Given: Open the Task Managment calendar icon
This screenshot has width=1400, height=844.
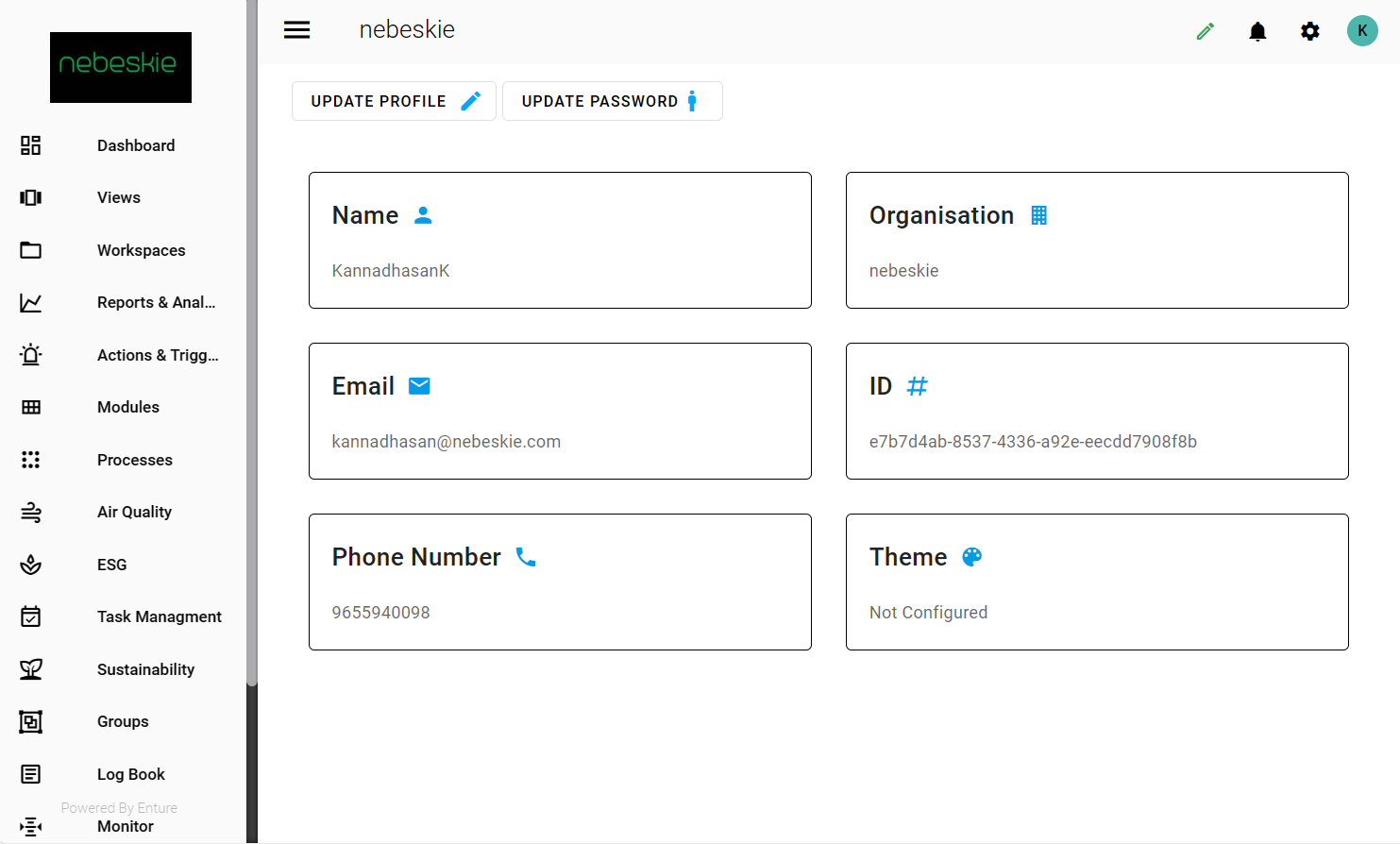Looking at the screenshot, I should click(x=31, y=616).
